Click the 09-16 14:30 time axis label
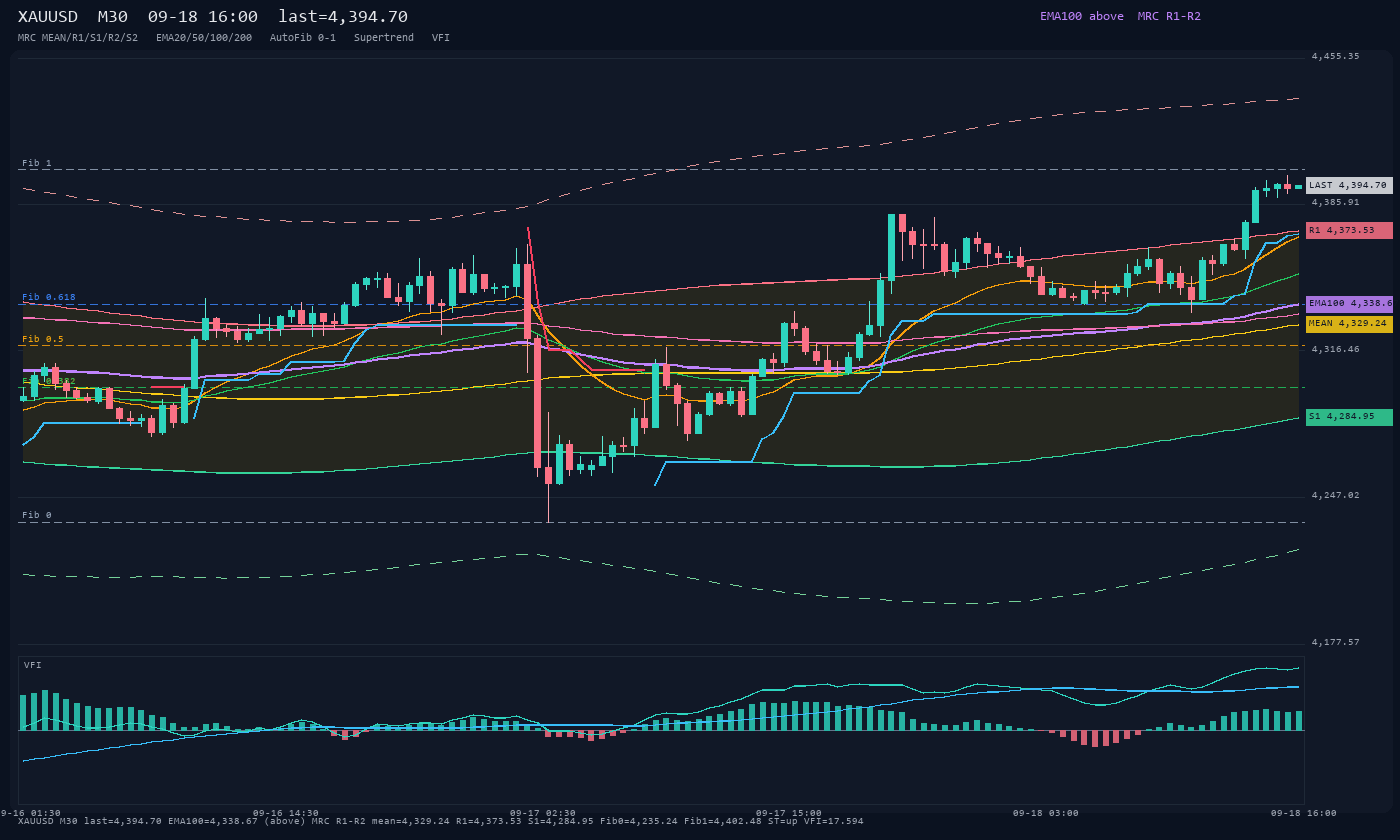The height and width of the screenshot is (840, 1400). pyautogui.click(x=286, y=813)
